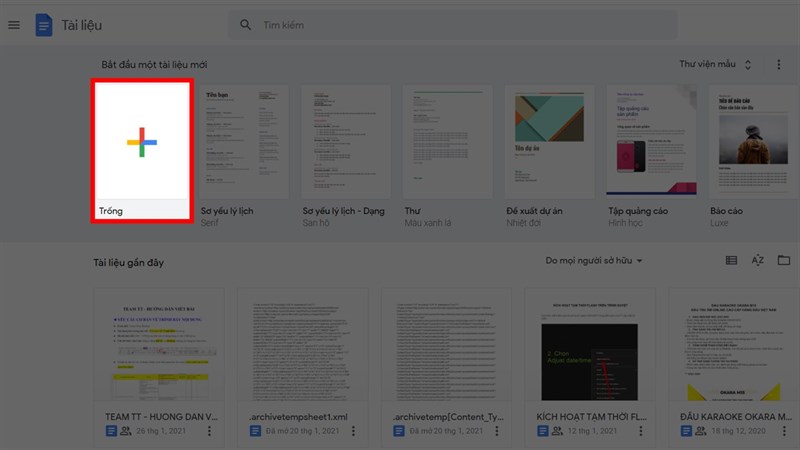Click shared people icon under TEAM TT
This screenshot has width=800, height=450.
(126, 431)
